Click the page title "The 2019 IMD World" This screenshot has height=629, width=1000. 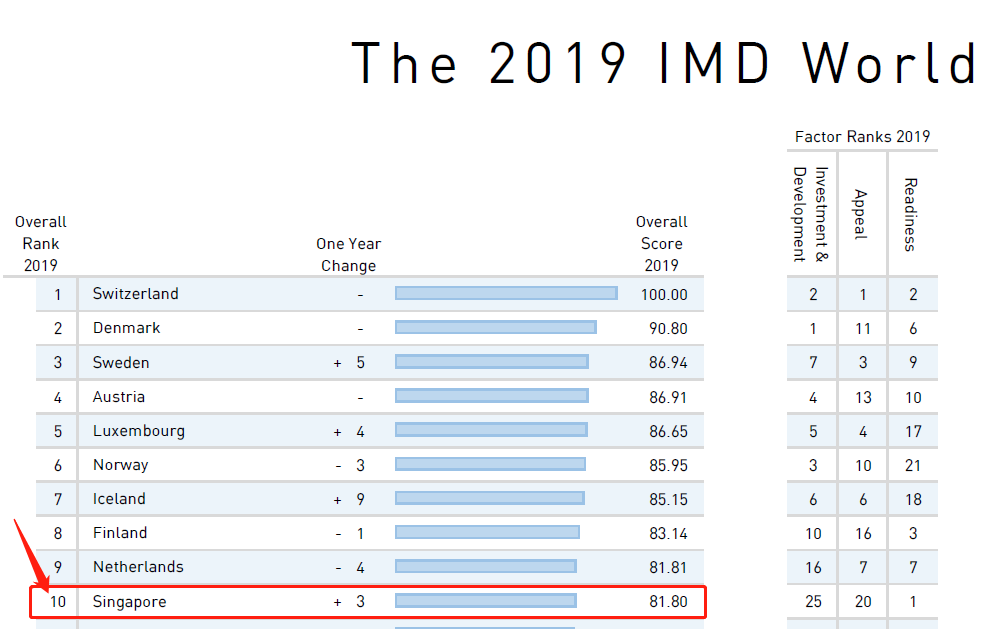coord(664,63)
